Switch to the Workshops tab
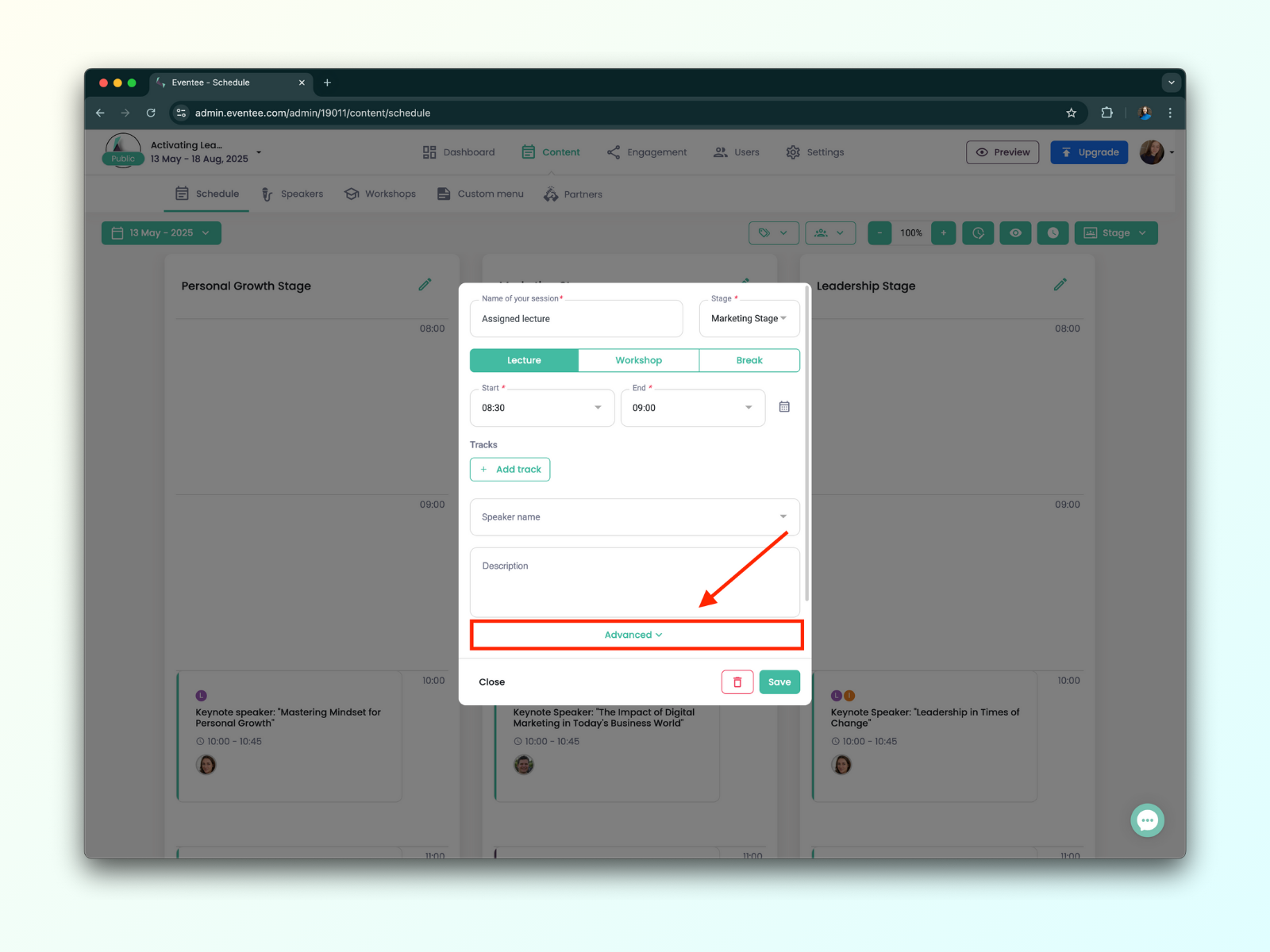This screenshot has width=1270, height=952. (x=380, y=194)
